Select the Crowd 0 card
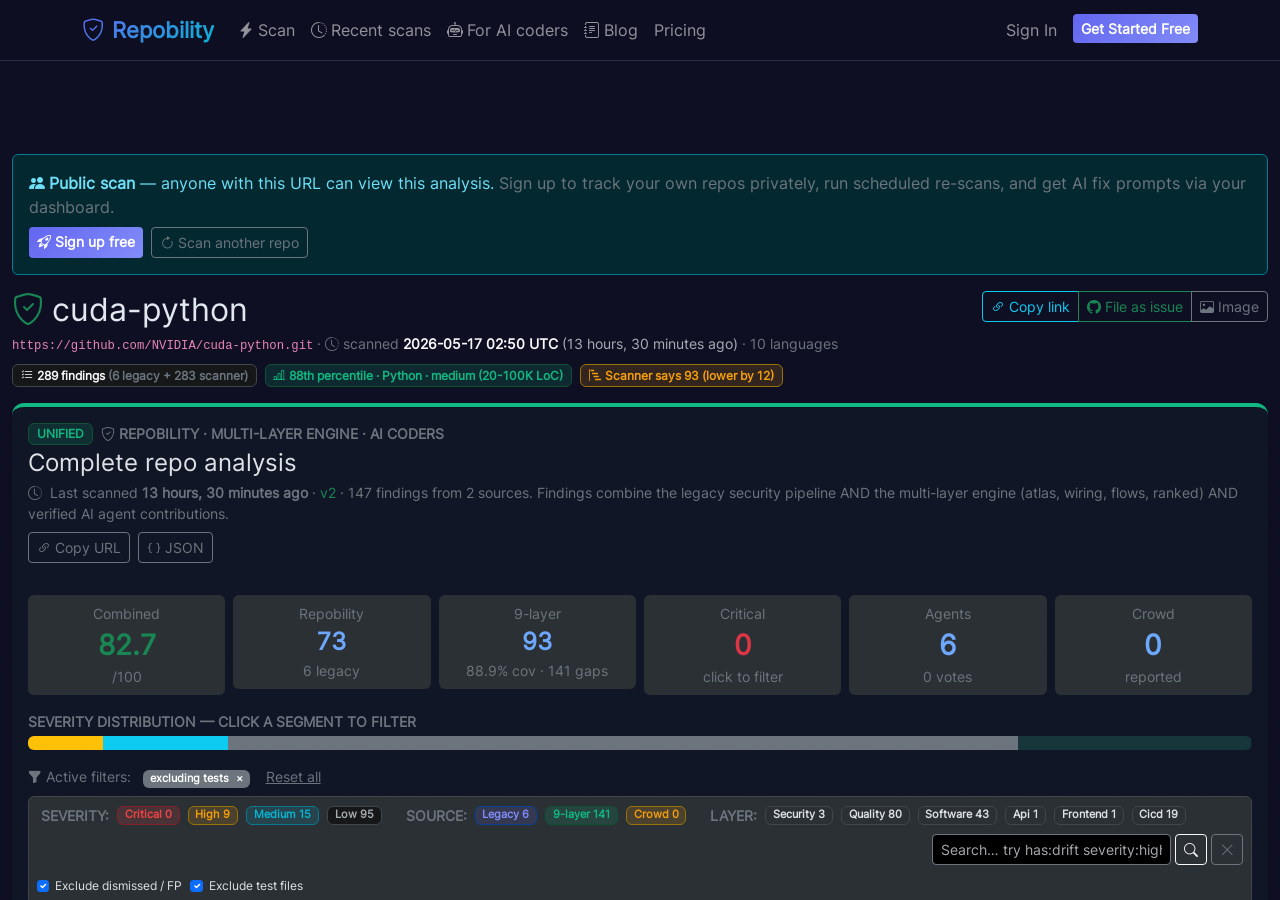Screen dimensions: 1280x900 pos(1153,645)
